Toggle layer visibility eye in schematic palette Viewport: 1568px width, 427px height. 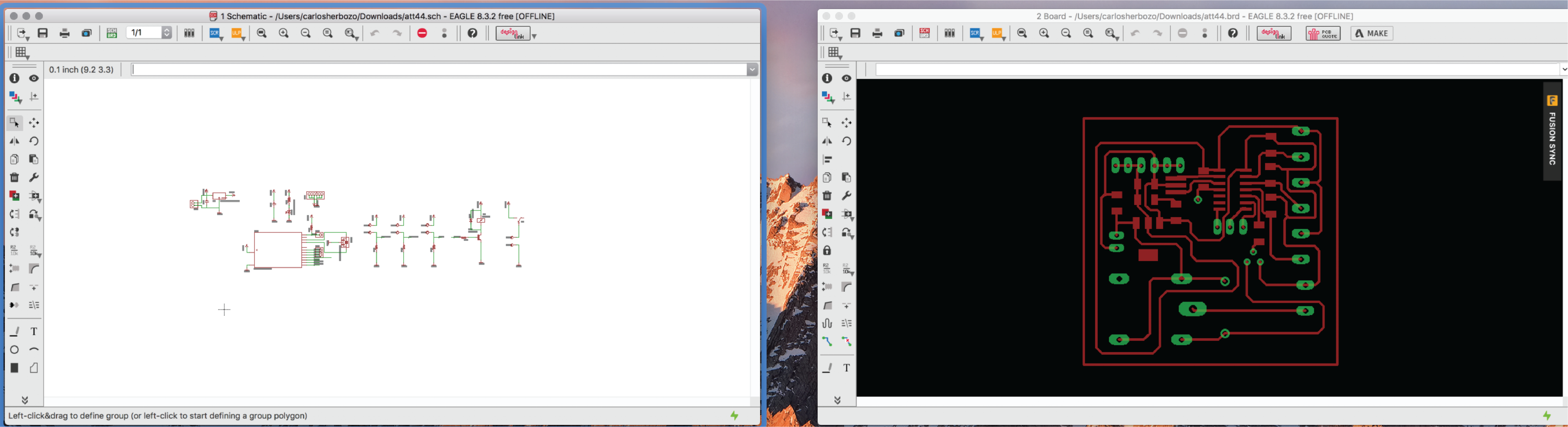click(x=34, y=79)
